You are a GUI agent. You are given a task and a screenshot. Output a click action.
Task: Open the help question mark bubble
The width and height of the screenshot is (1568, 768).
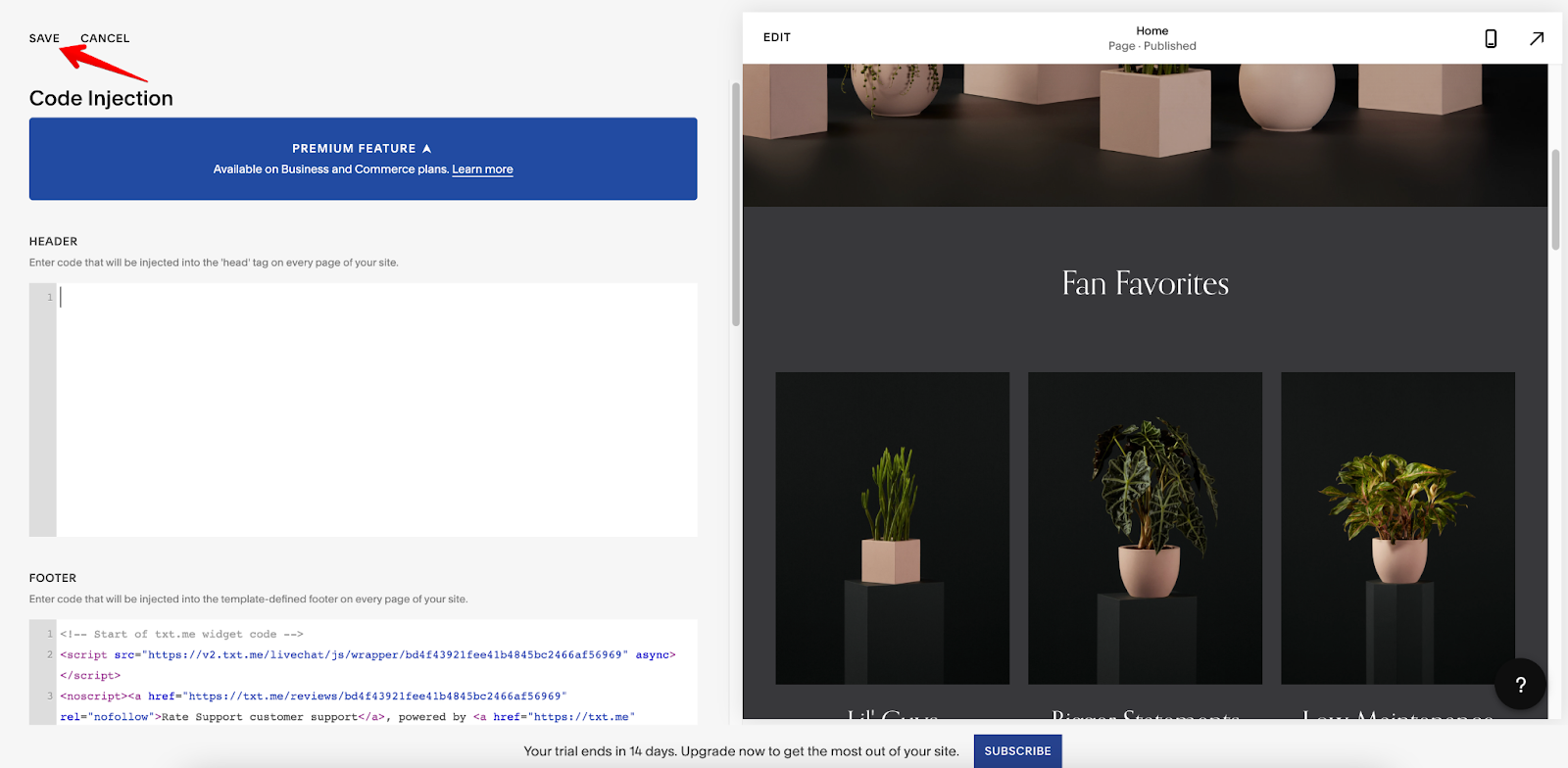point(1520,685)
